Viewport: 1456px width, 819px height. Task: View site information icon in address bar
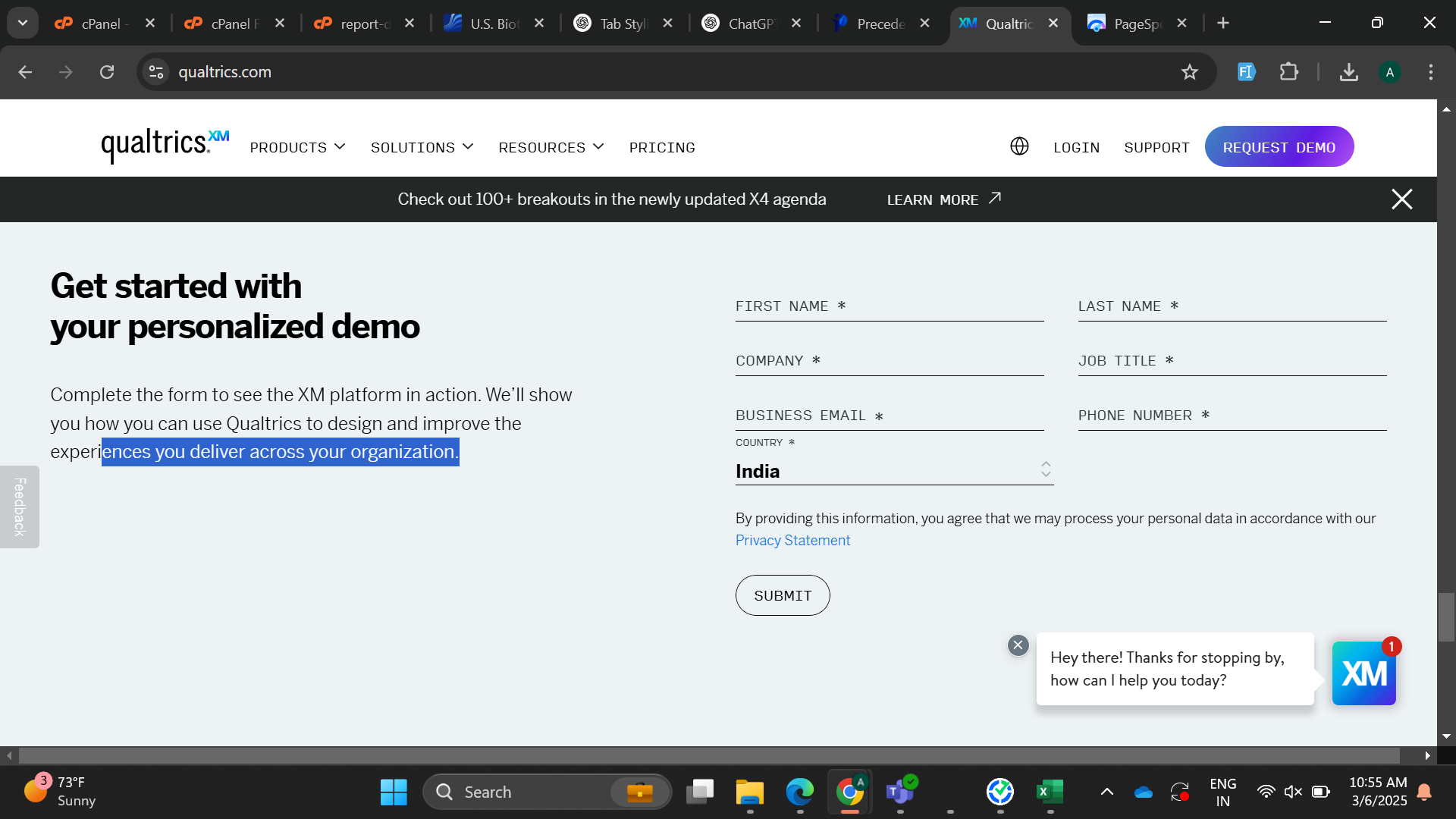pyautogui.click(x=156, y=72)
